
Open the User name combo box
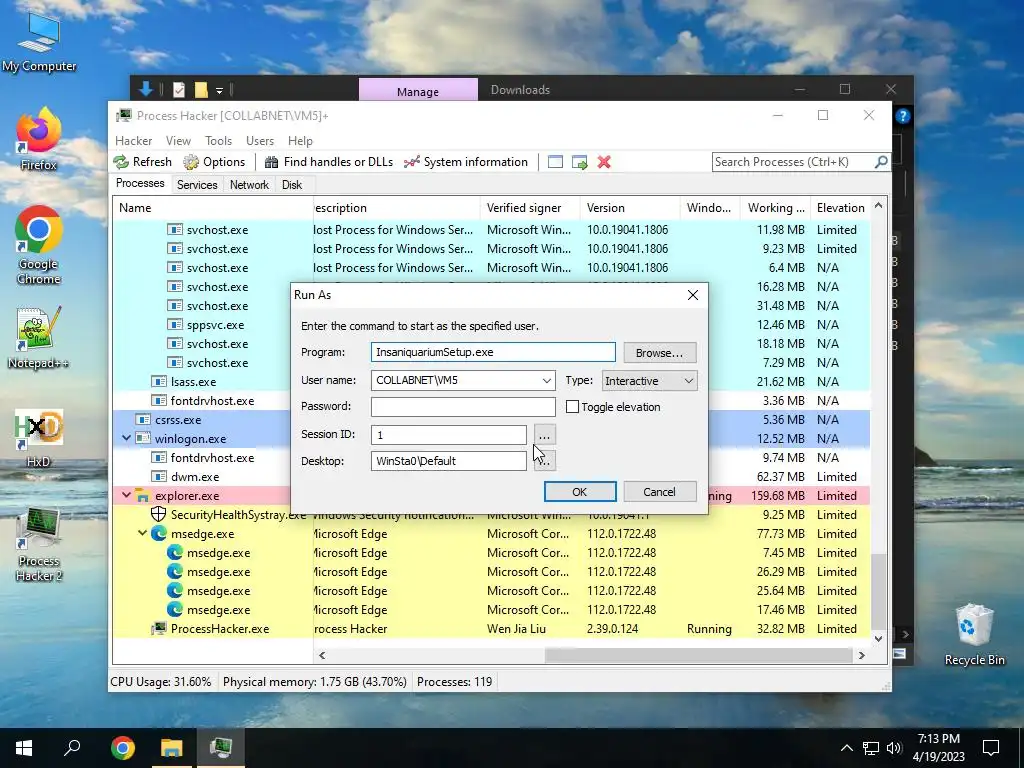point(463,381)
